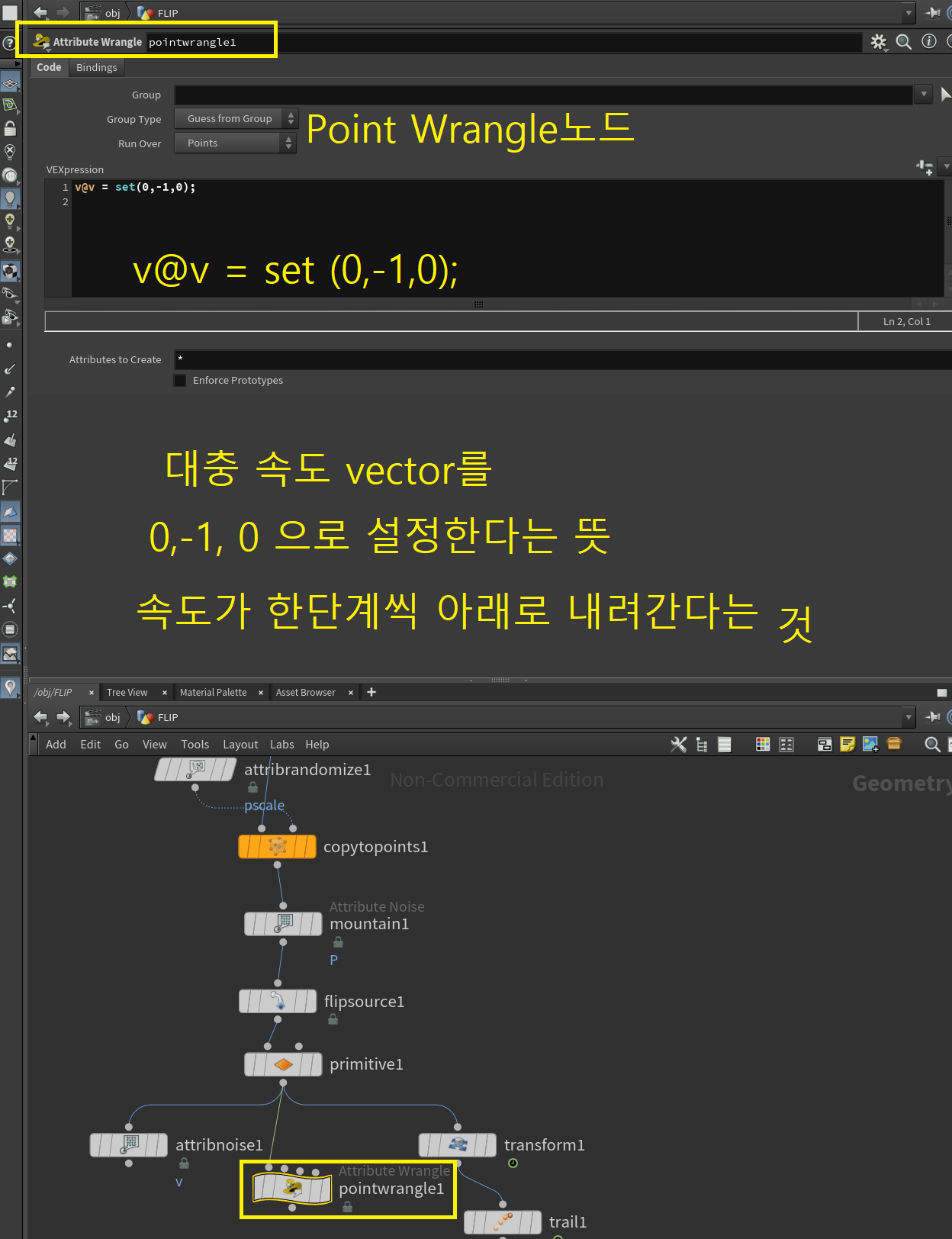The width and height of the screenshot is (952, 1239).
Task: Select the primitive1 node
Action: 283,1064
